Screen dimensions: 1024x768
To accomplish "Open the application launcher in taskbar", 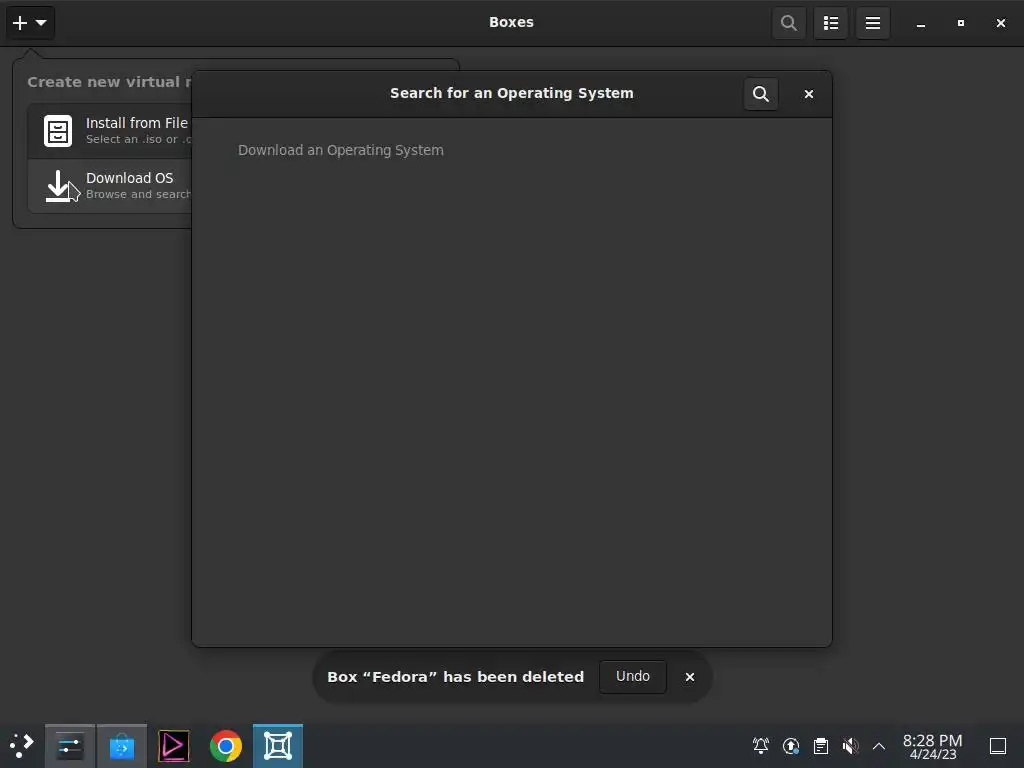I will [22, 746].
